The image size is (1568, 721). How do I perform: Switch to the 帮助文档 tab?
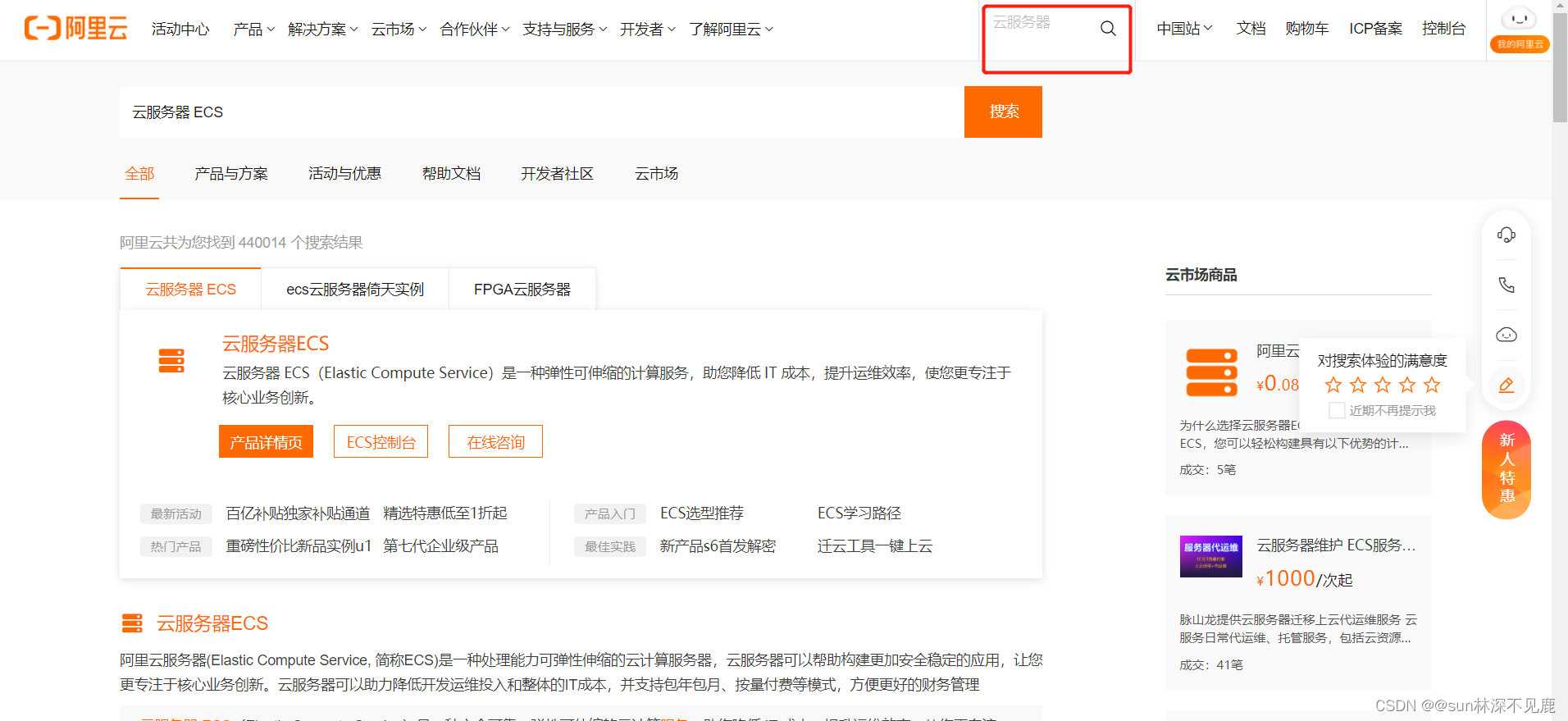coord(451,174)
